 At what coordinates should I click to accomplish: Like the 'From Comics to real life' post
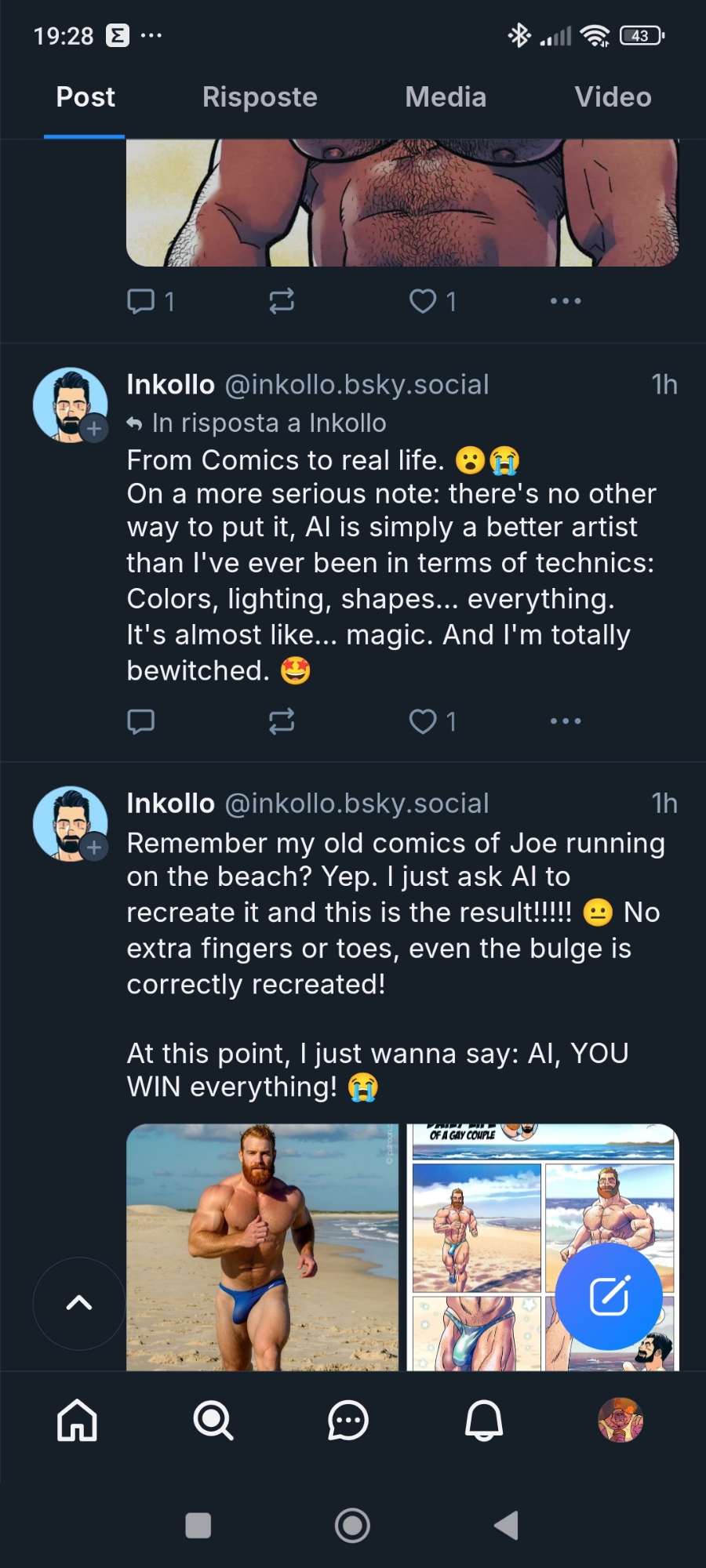coord(424,720)
